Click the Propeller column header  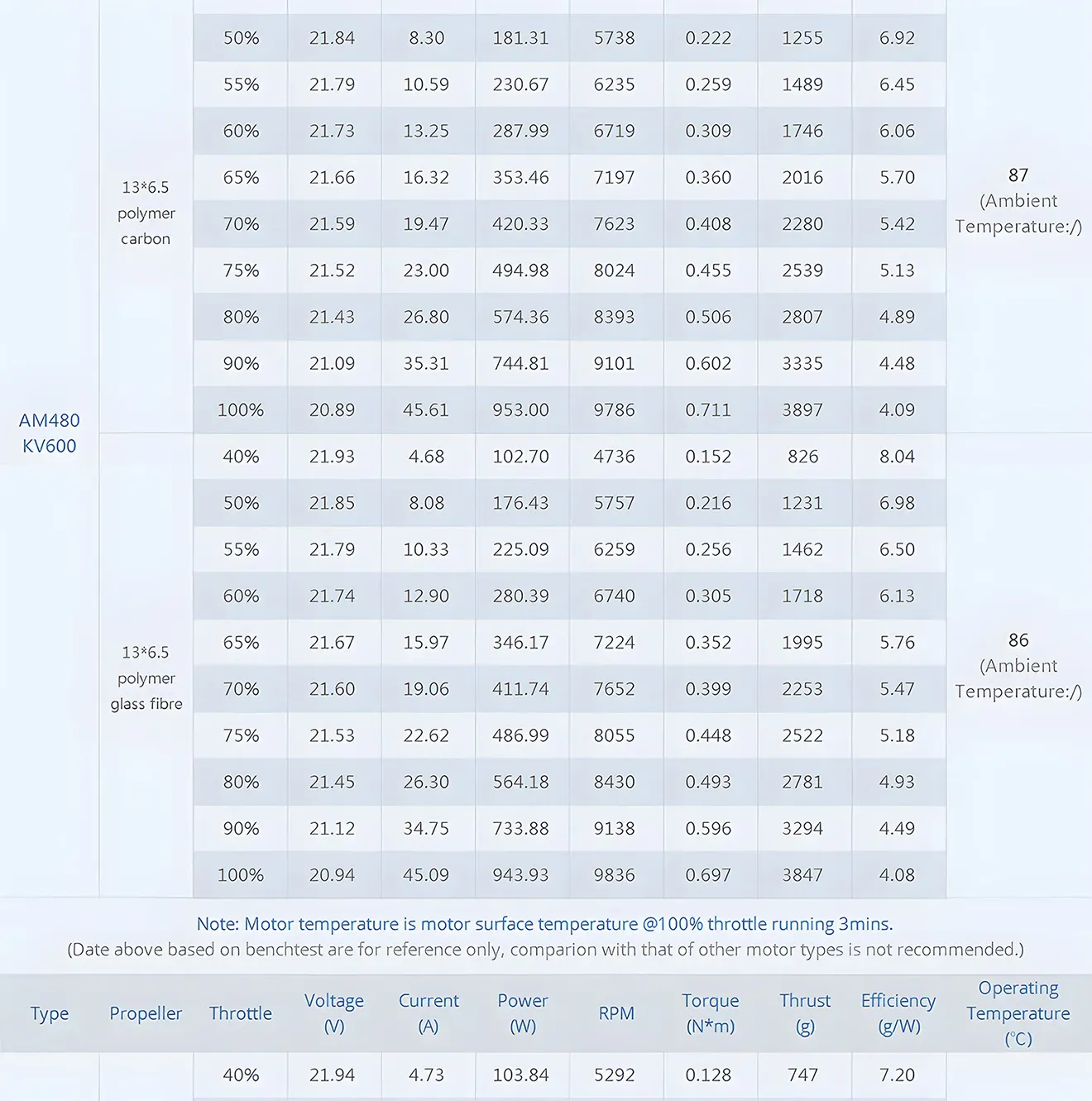pyautogui.click(x=146, y=1013)
